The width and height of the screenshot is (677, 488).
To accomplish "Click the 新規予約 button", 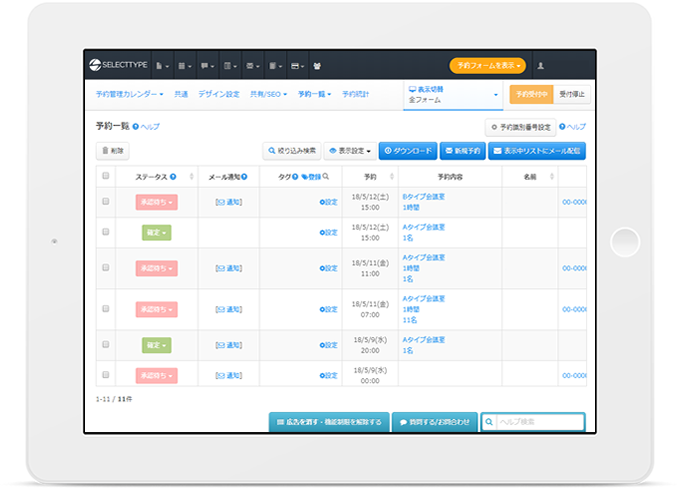I will [462, 151].
